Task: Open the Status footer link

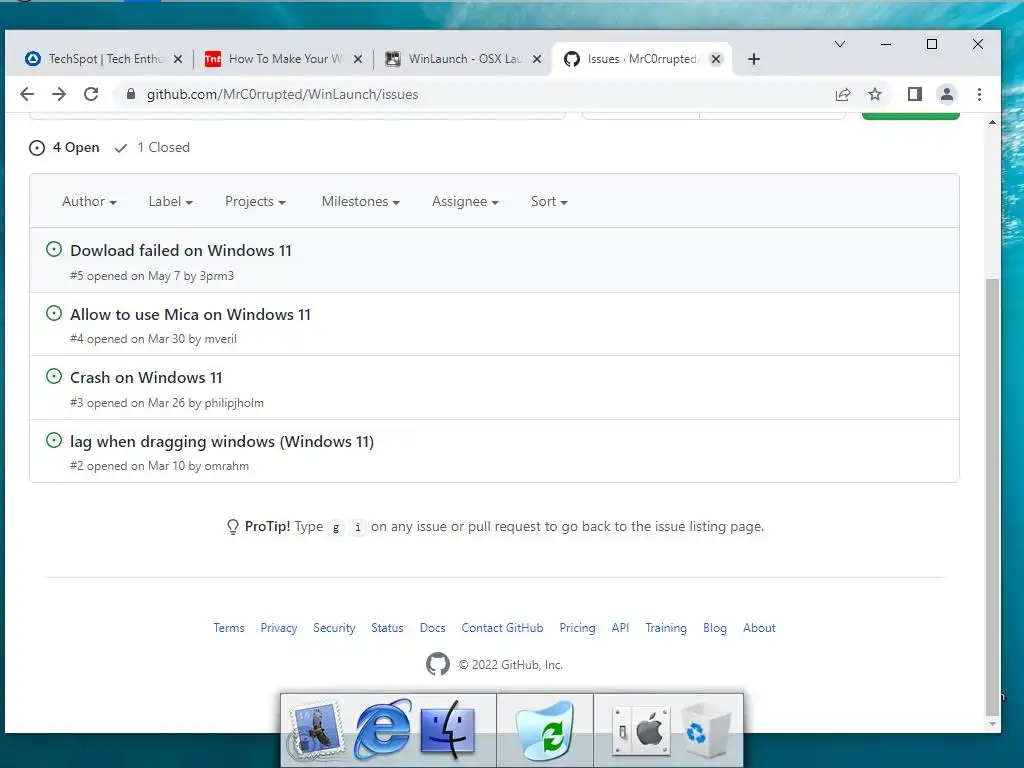Action: (387, 628)
